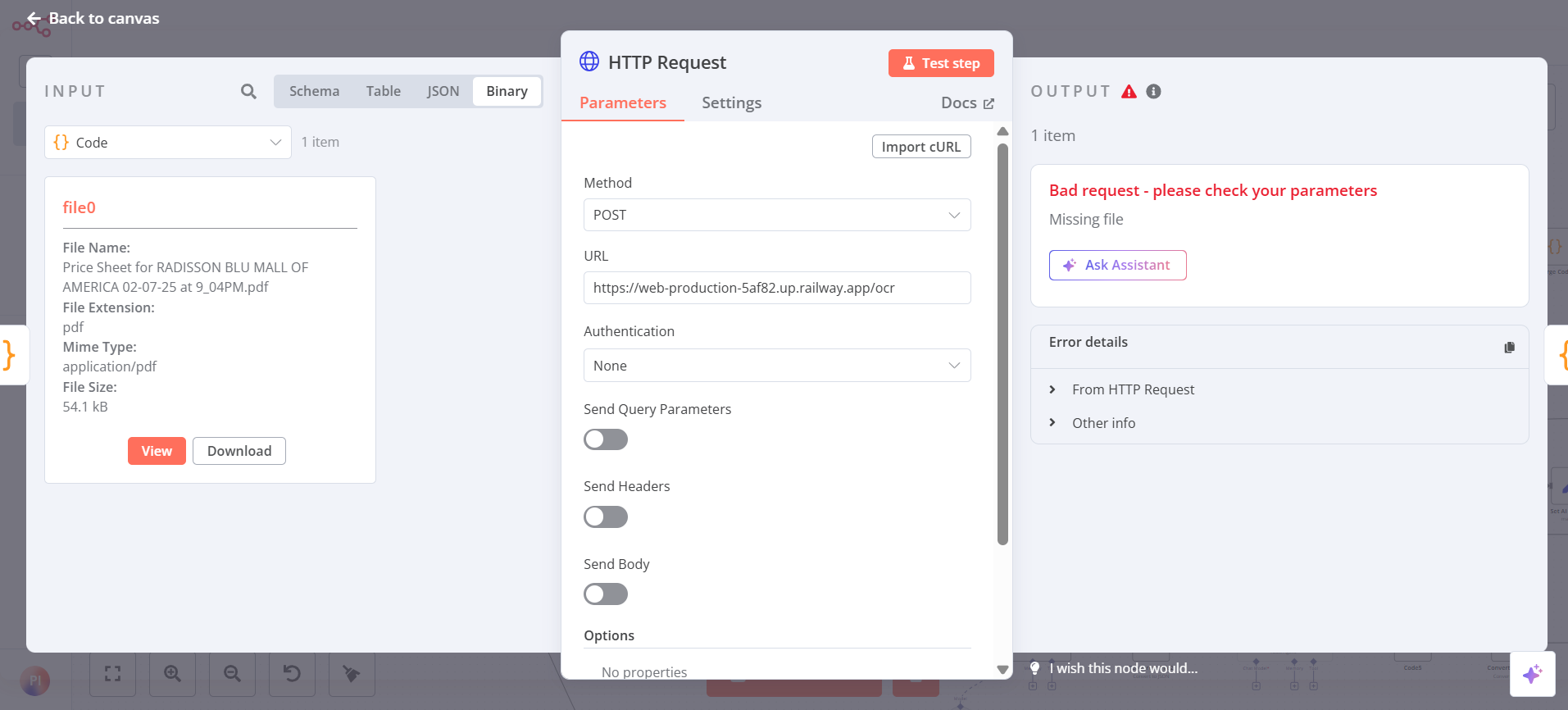This screenshot has width=1568, height=710.
Task: Click the scrollbar up arrow
Action: (x=1002, y=131)
